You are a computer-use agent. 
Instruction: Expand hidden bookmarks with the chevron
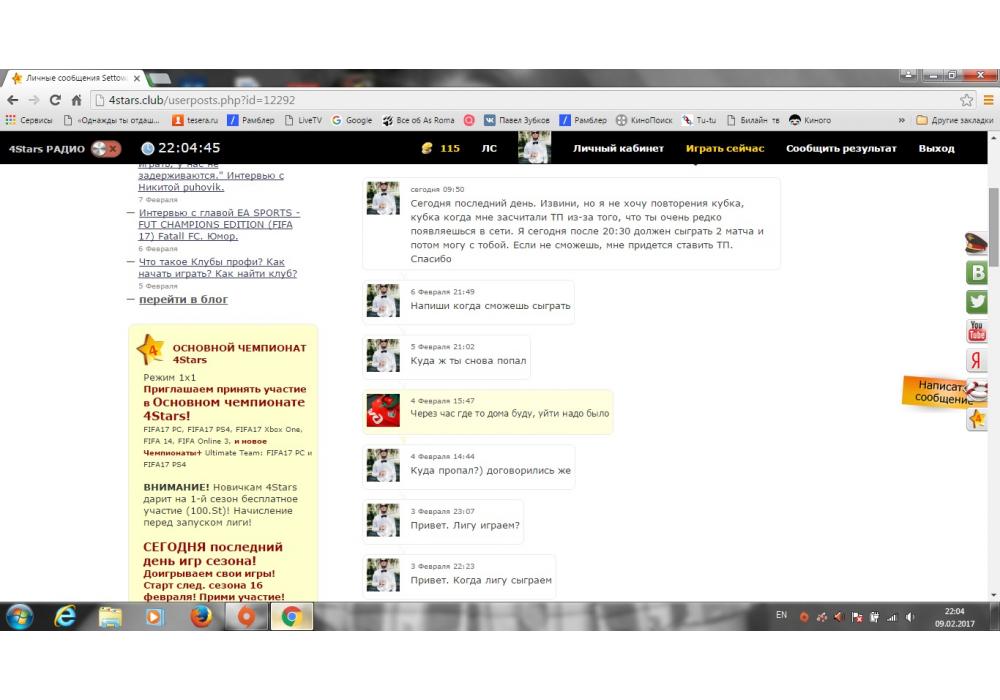click(902, 120)
